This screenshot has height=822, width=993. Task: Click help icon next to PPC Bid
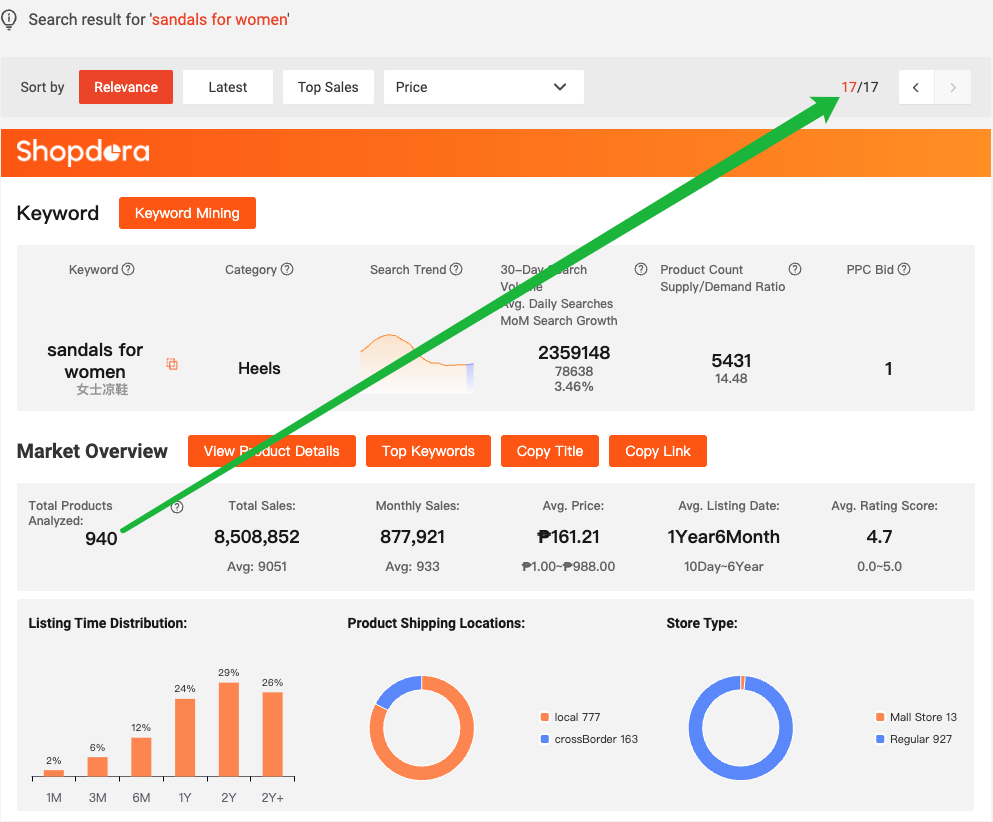coord(904,270)
